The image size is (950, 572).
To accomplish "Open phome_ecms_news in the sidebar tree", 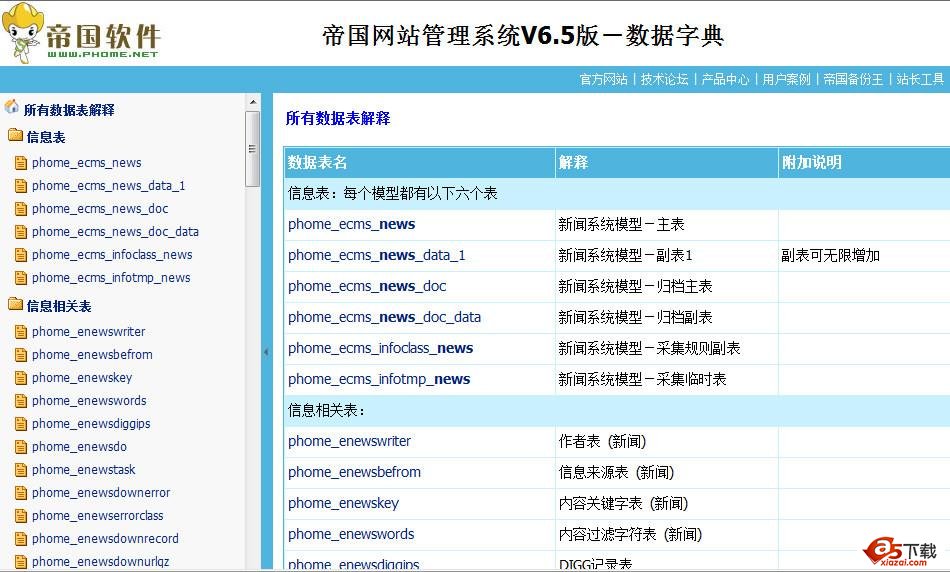I will (x=87, y=162).
